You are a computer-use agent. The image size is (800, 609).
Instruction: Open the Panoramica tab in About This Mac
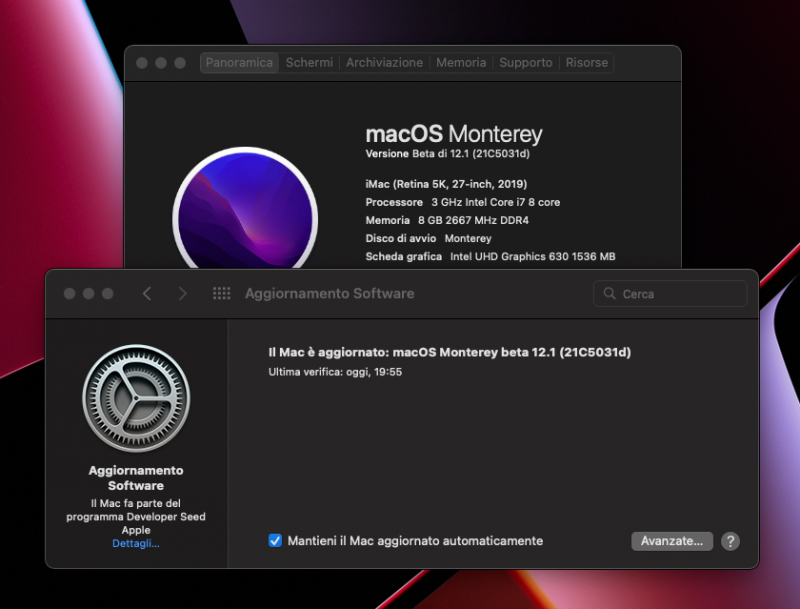point(239,63)
